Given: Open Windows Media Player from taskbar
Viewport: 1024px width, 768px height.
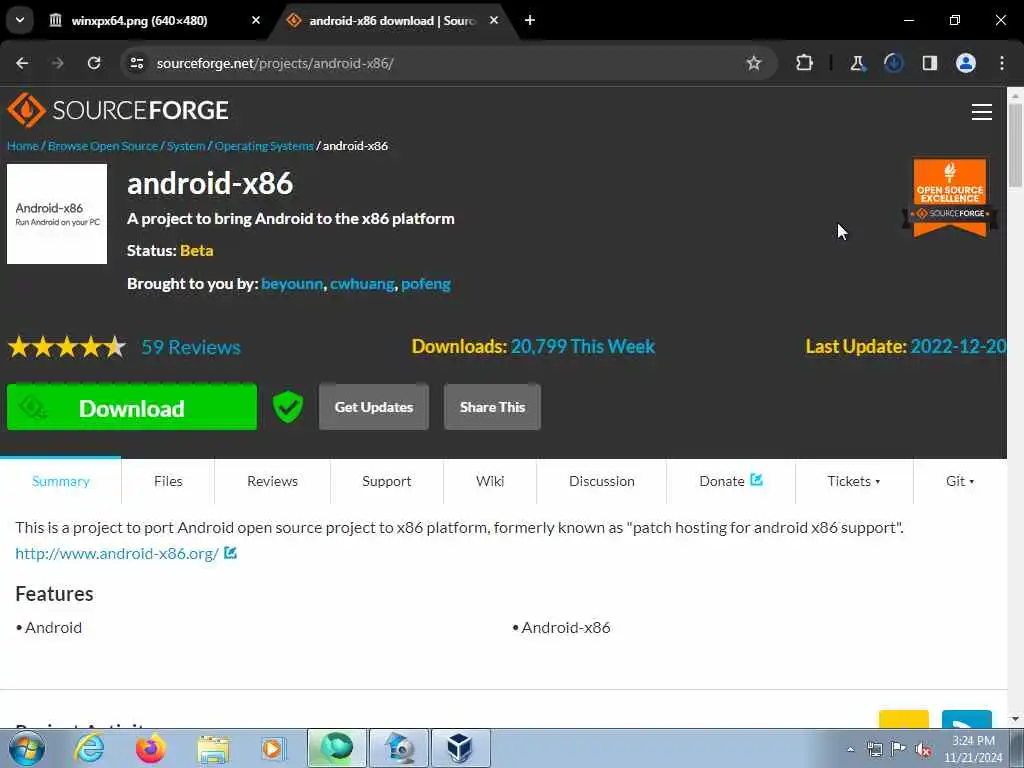Looking at the screenshot, I should click(x=273, y=748).
